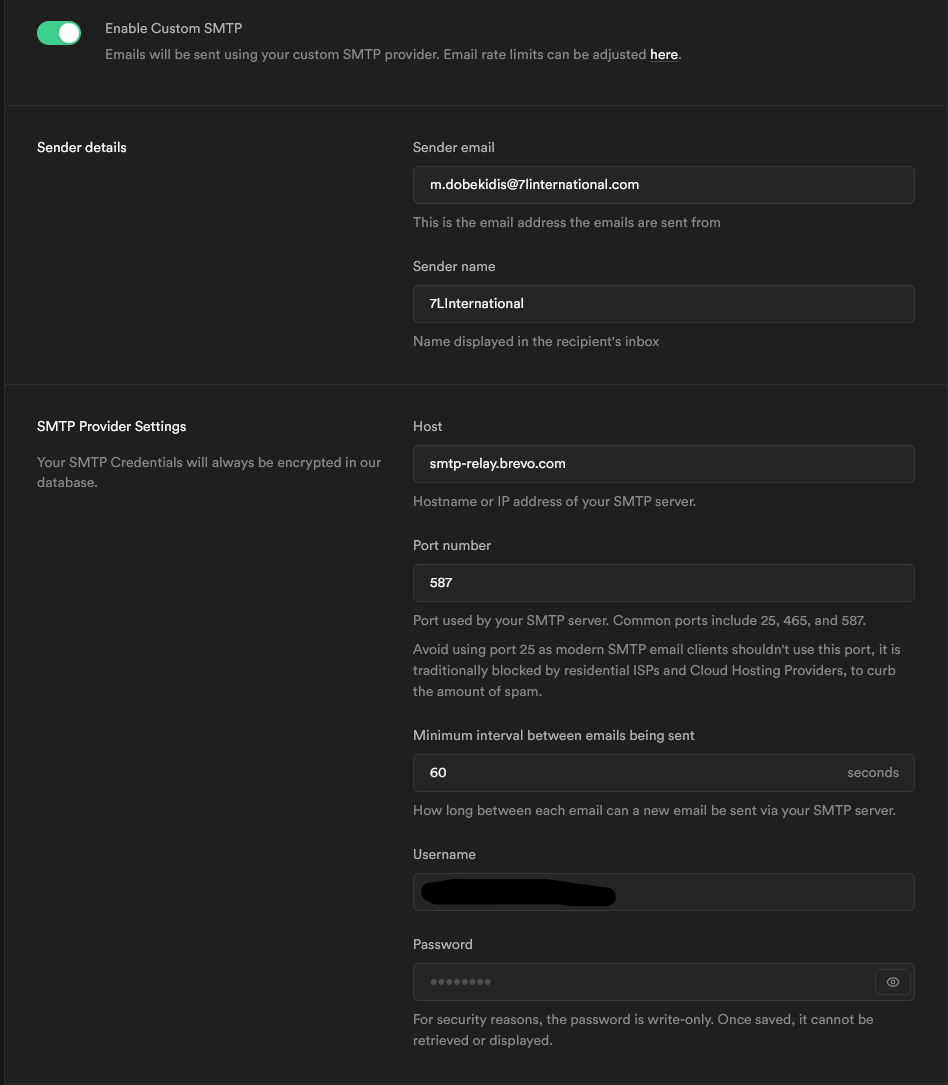
Task: Click the 'seconds' unit suffix in interval field
Action: tap(872, 773)
